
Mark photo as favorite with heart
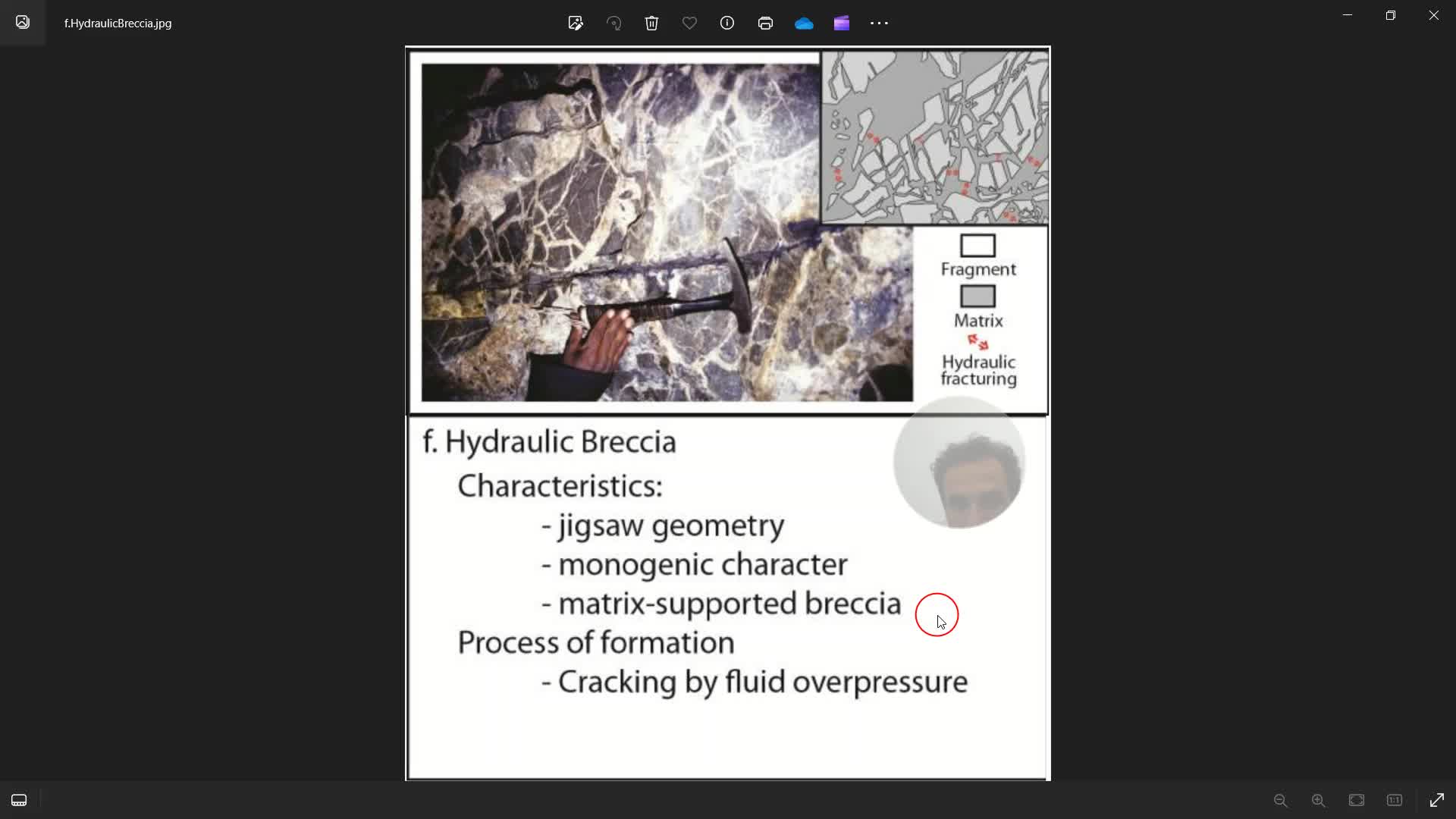coord(689,23)
